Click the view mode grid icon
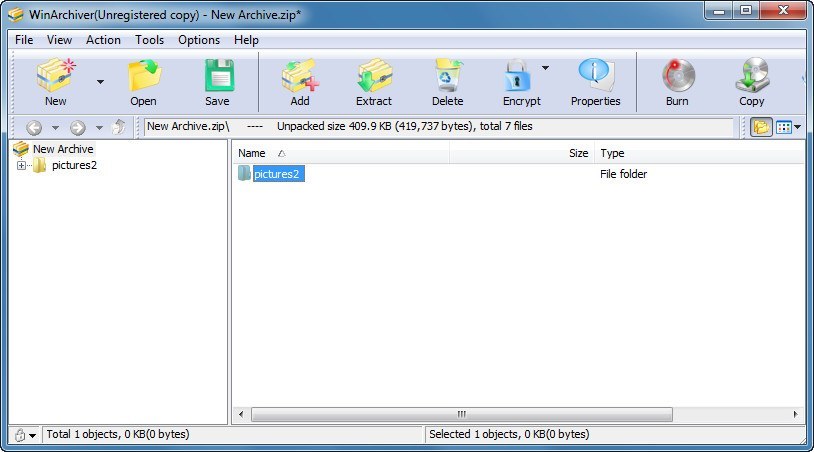 pyautogui.click(x=783, y=127)
